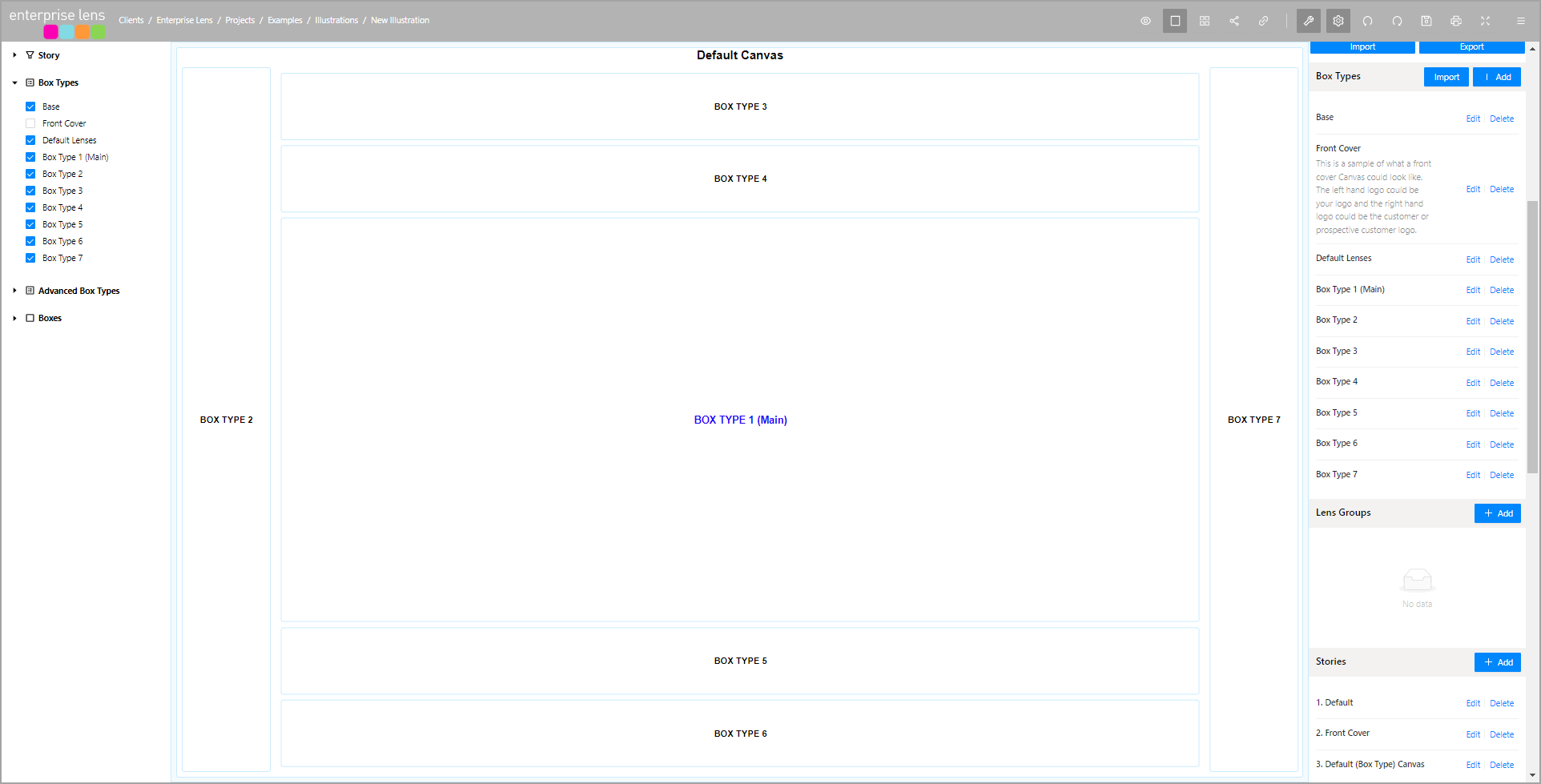Click Add button in Lens Groups

pos(1497,513)
